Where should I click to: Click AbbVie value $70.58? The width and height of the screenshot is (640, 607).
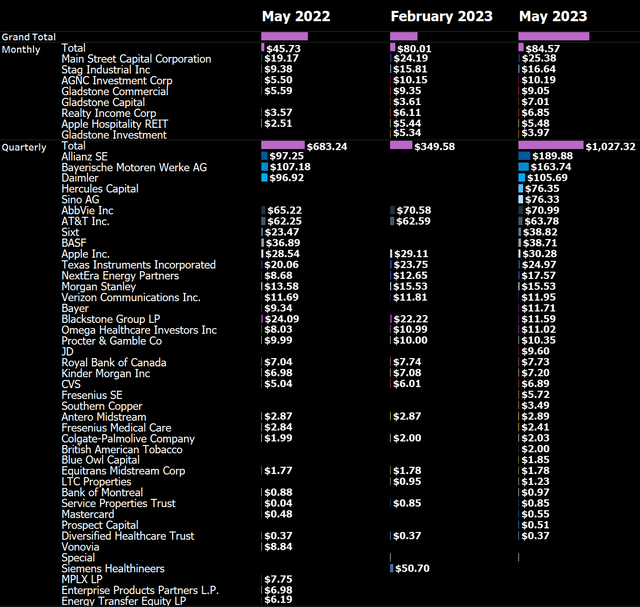point(414,210)
